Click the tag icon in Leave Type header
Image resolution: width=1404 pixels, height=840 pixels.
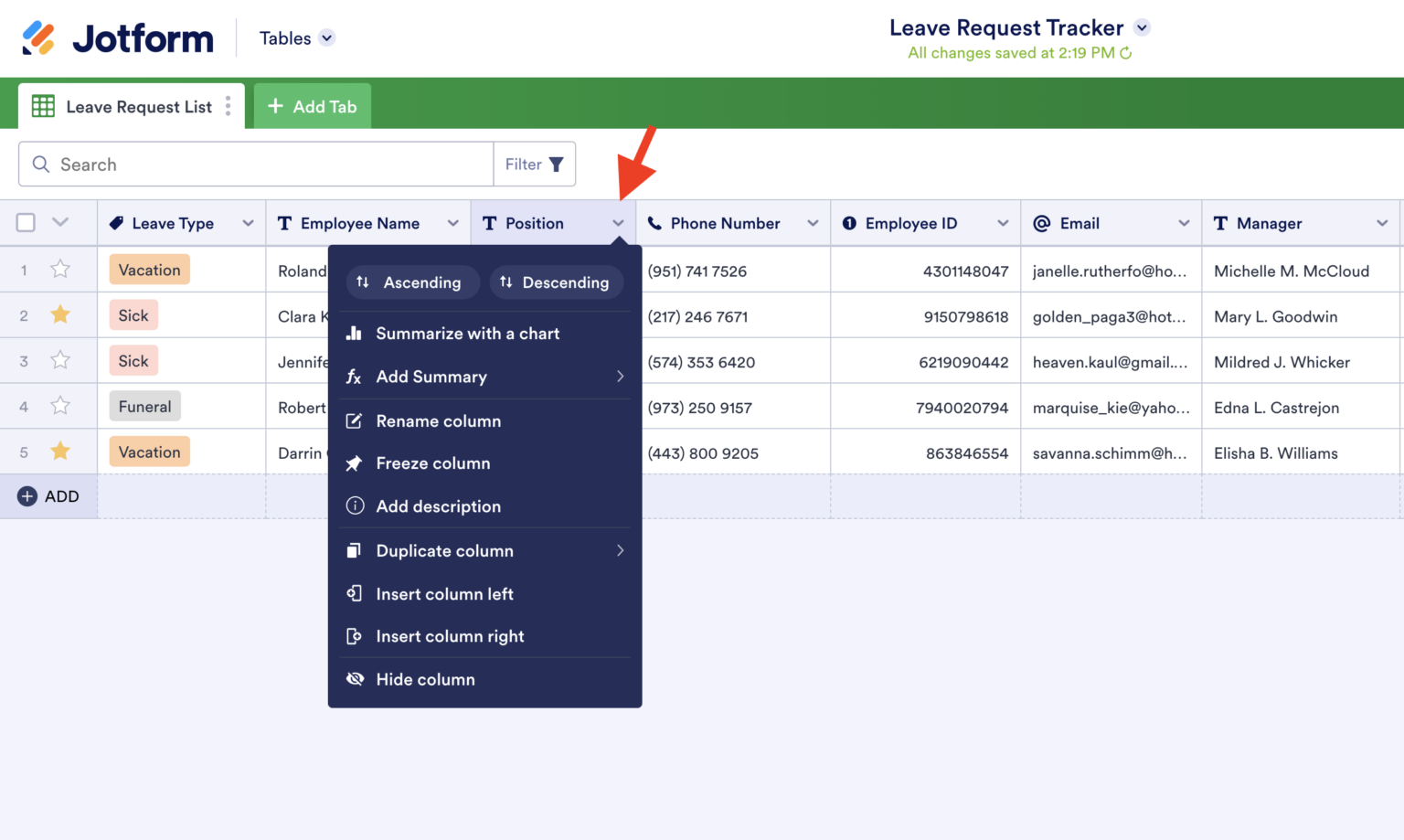click(116, 222)
